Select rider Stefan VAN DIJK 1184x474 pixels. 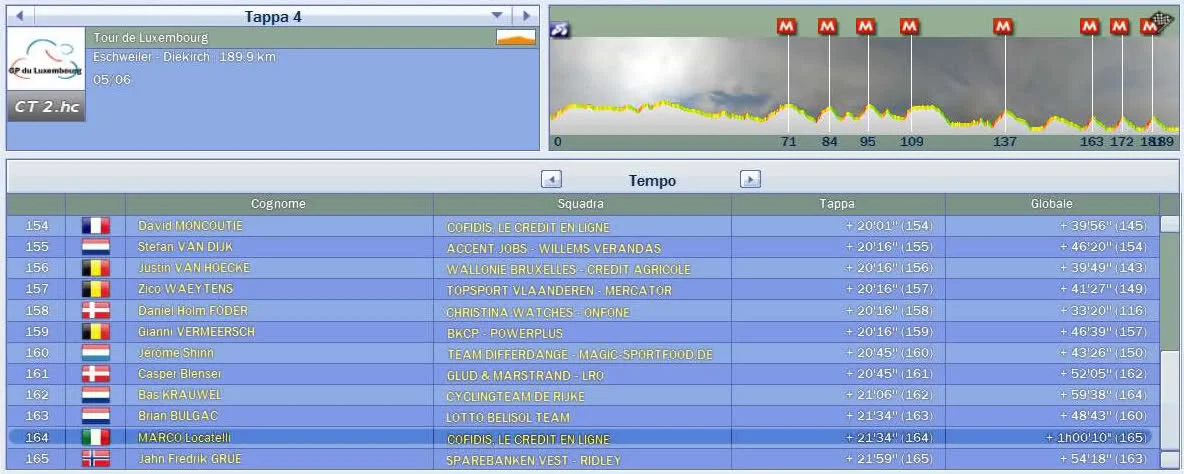click(185, 247)
